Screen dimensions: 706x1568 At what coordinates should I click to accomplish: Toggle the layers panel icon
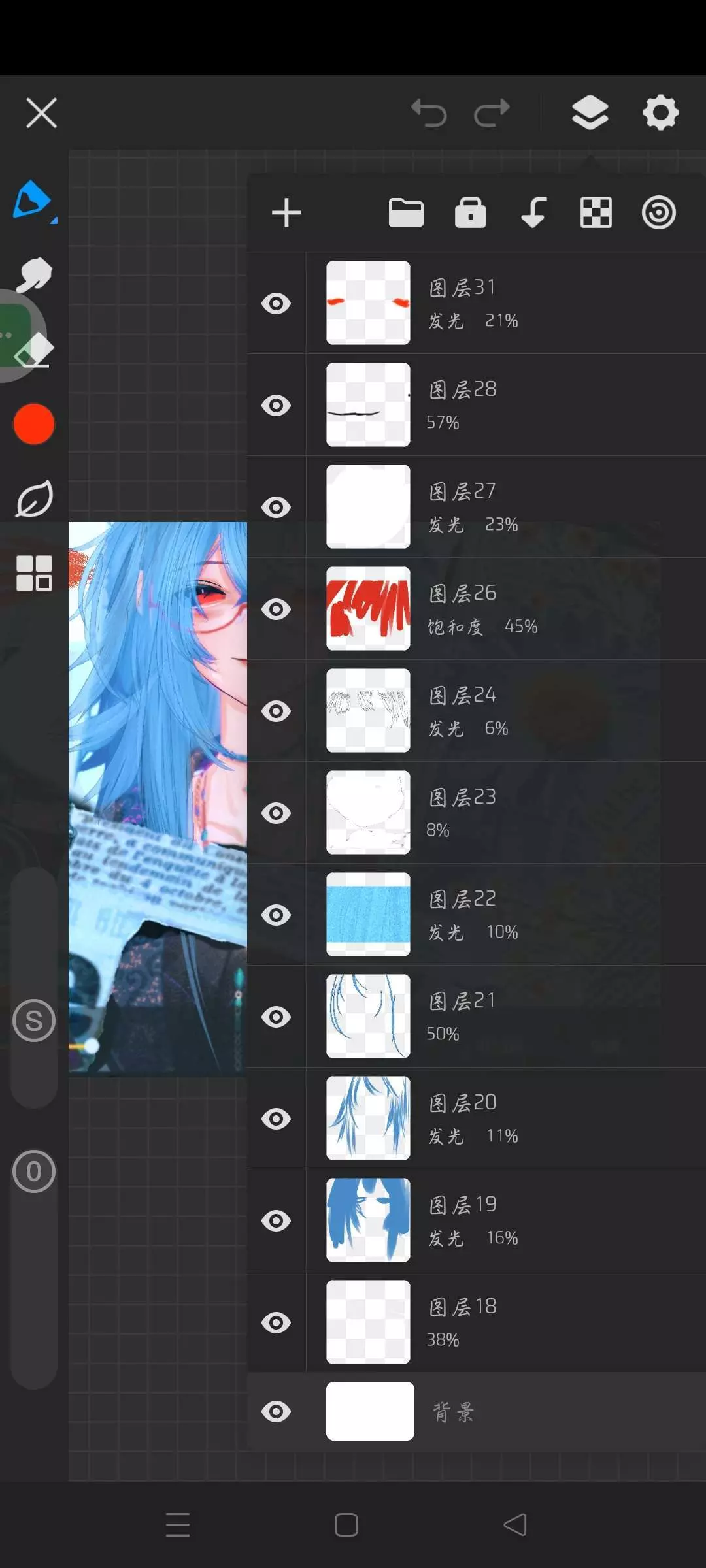click(x=590, y=112)
